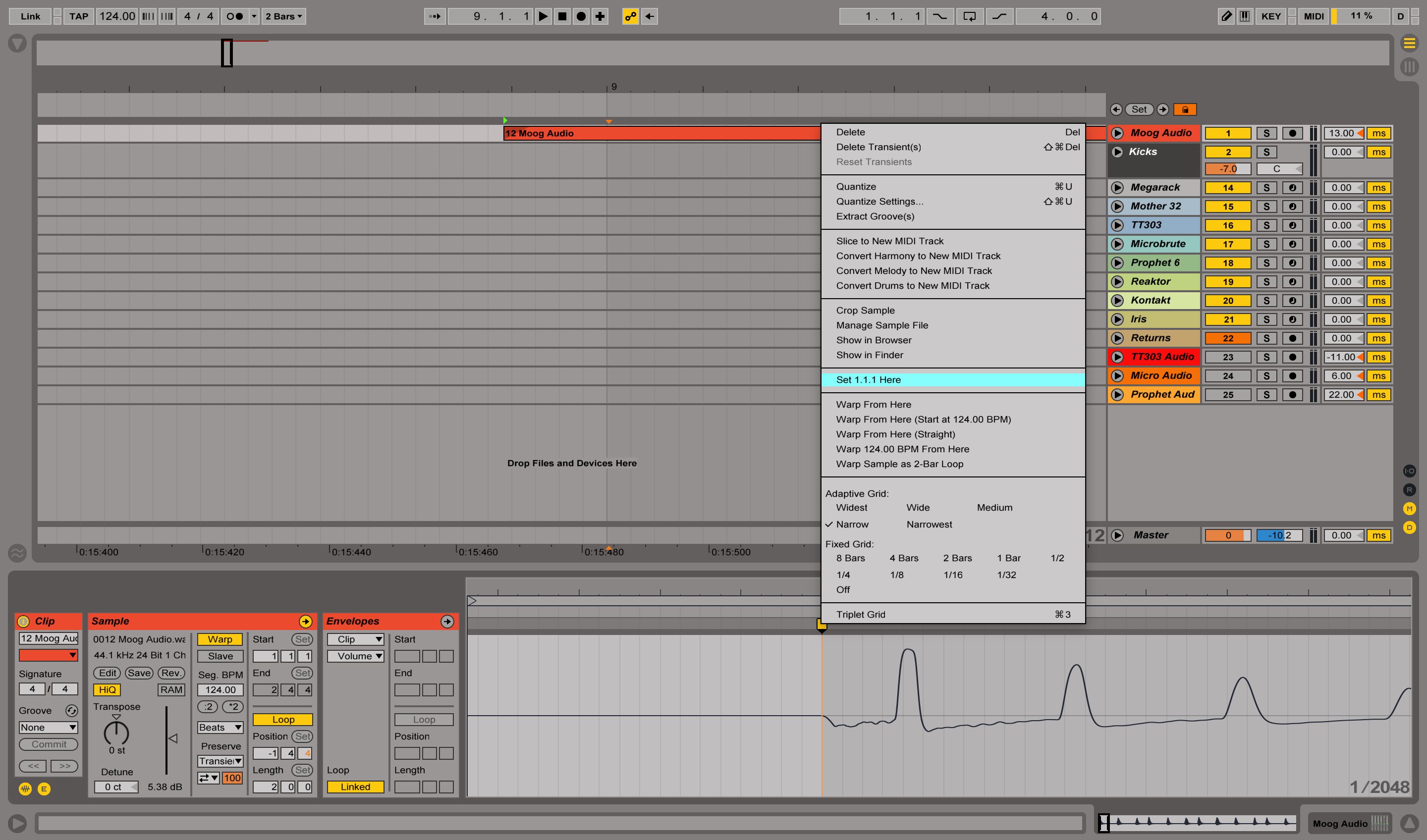Open the Preserve Transients chooser

point(220,761)
